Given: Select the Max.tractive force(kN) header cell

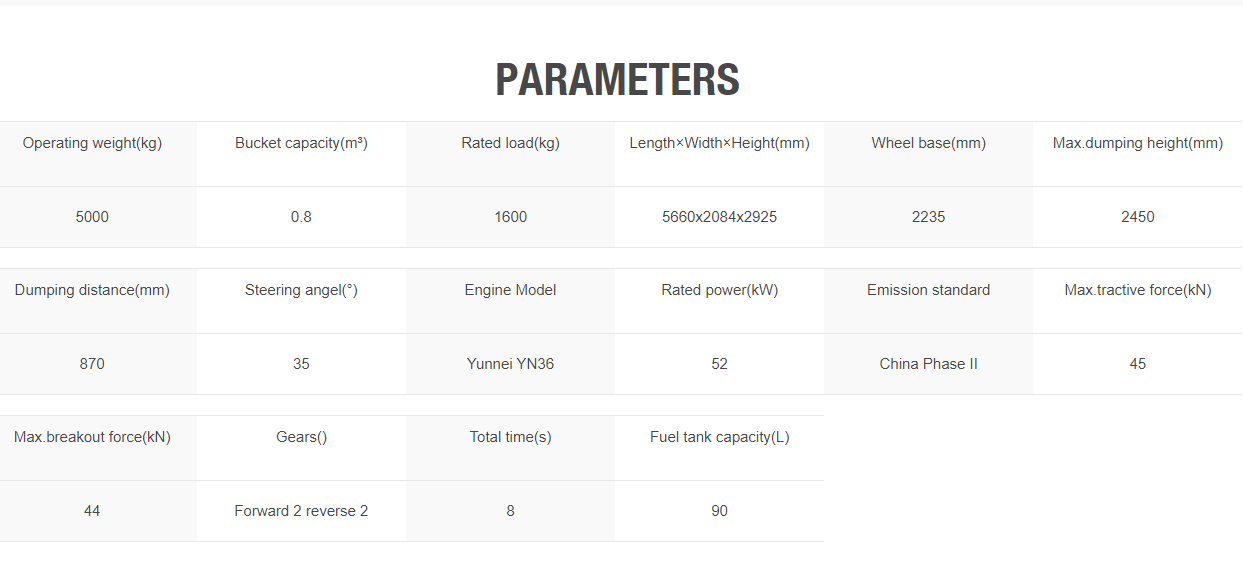Looking at the screenshot, I should 1138,301.
